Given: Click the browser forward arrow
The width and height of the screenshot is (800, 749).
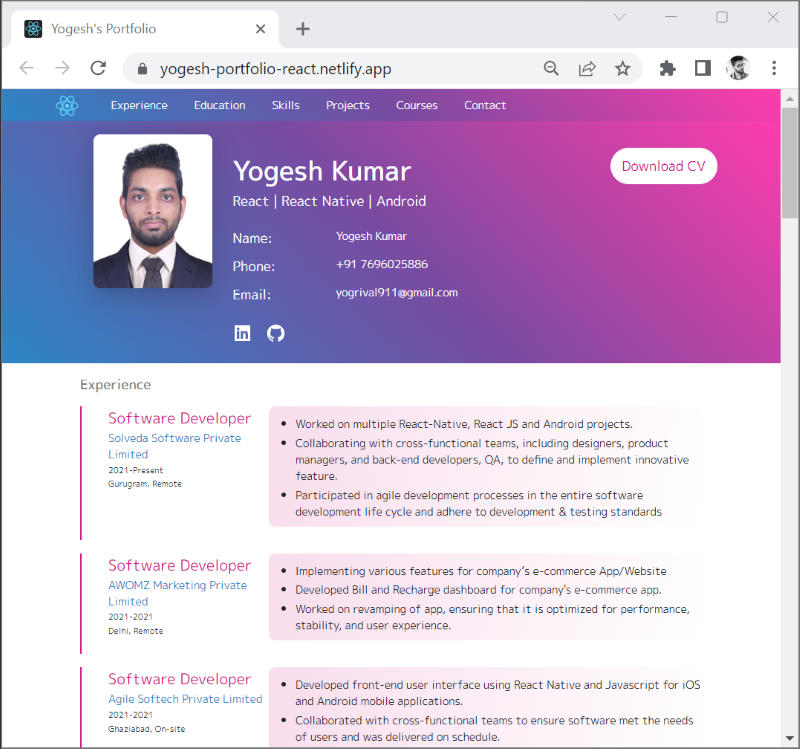Looking at the screenshot, I should [x=62, y=68].
